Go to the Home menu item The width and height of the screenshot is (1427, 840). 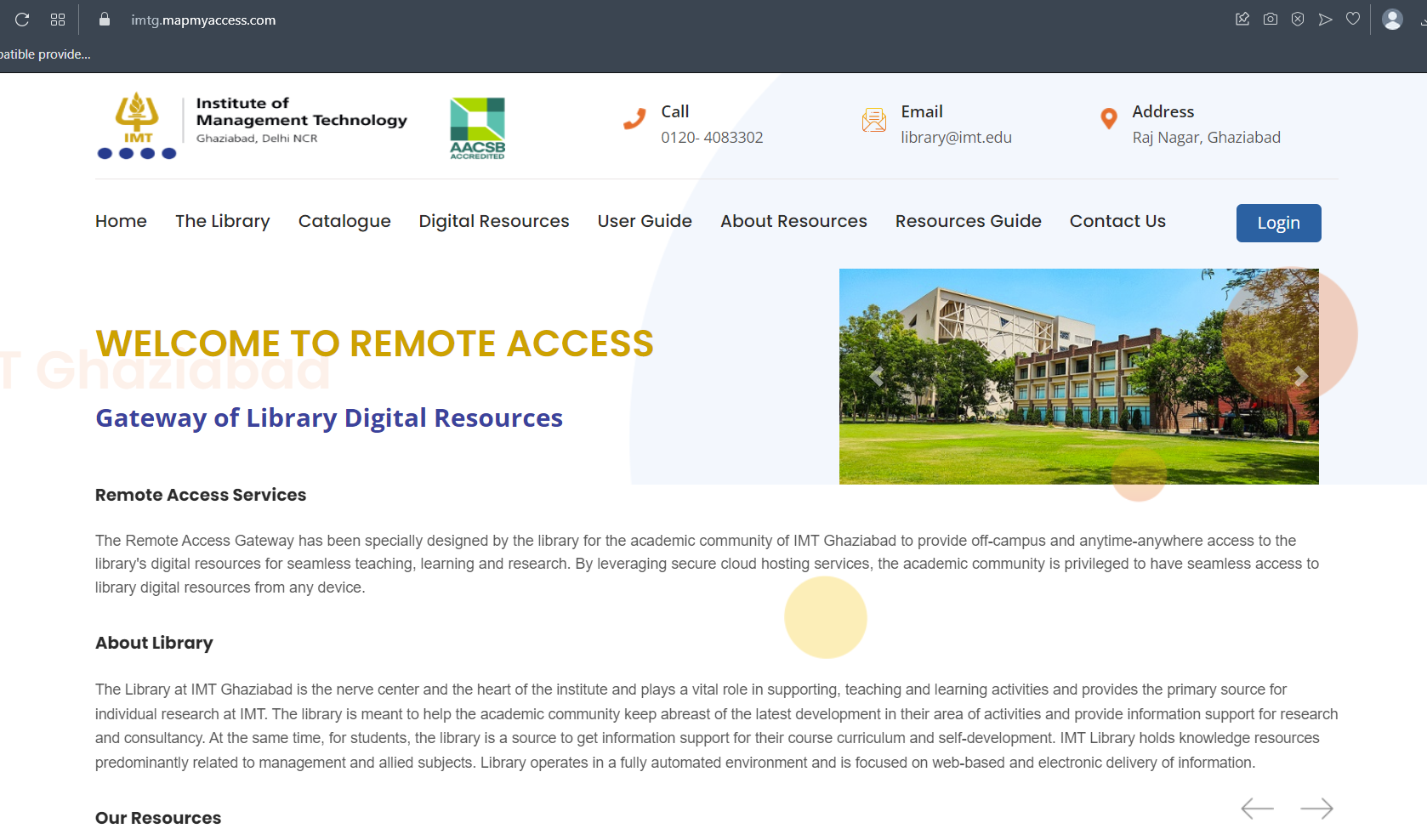[121, 221]
